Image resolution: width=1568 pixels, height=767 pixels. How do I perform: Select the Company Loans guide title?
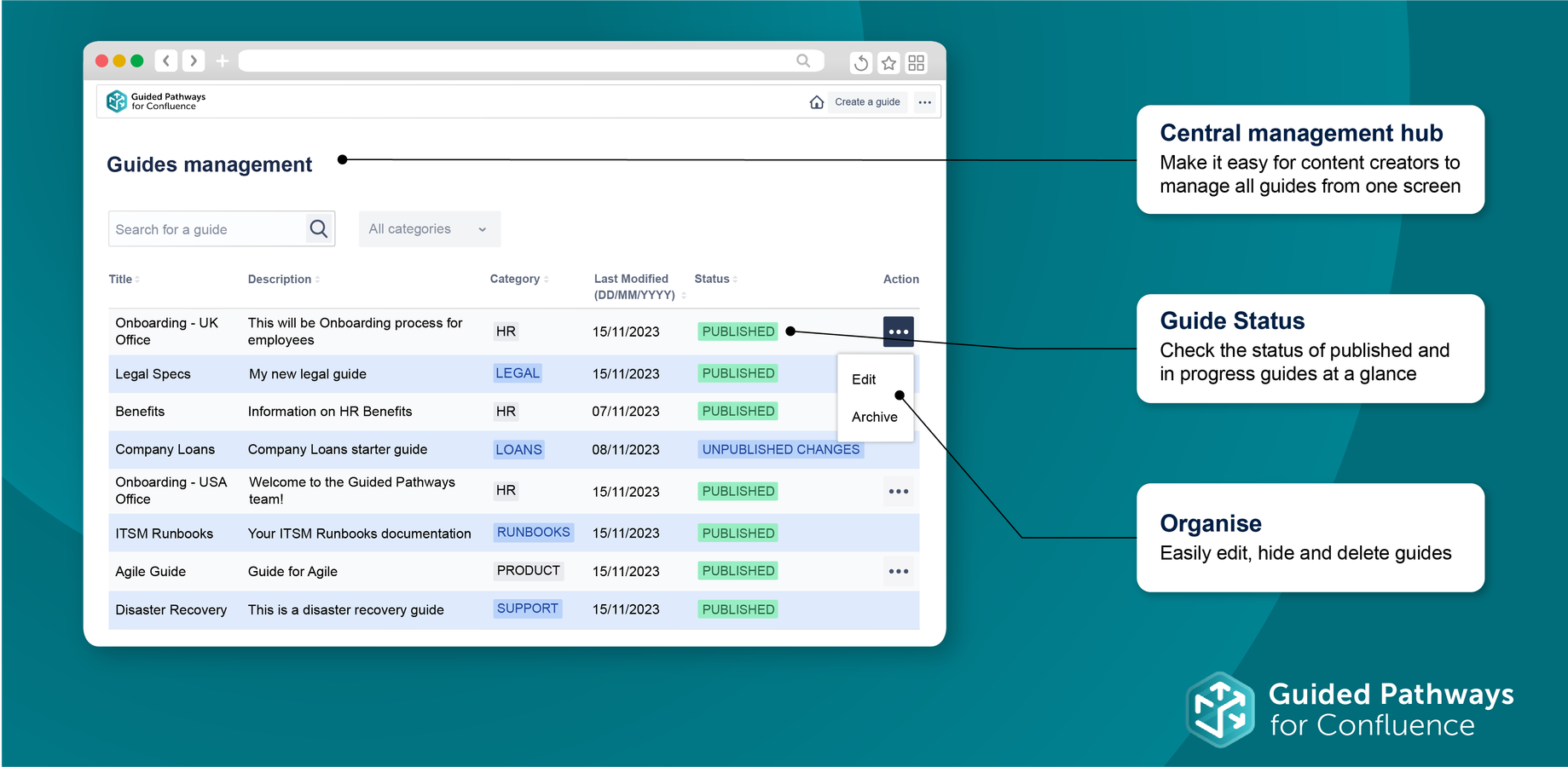(x=165, y=449)
